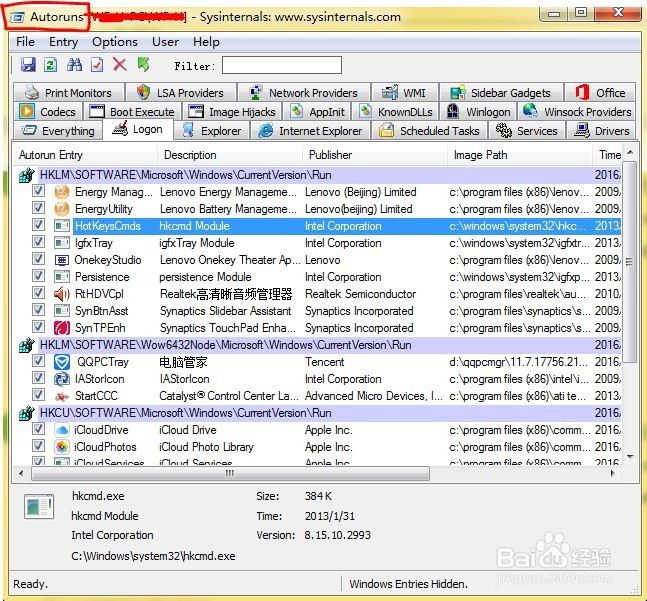Click the SynBtnAsst entry icon
Image resolution: width=647 pixels, height=601 pixels.
pyautogui.click(x=62, y=311)
